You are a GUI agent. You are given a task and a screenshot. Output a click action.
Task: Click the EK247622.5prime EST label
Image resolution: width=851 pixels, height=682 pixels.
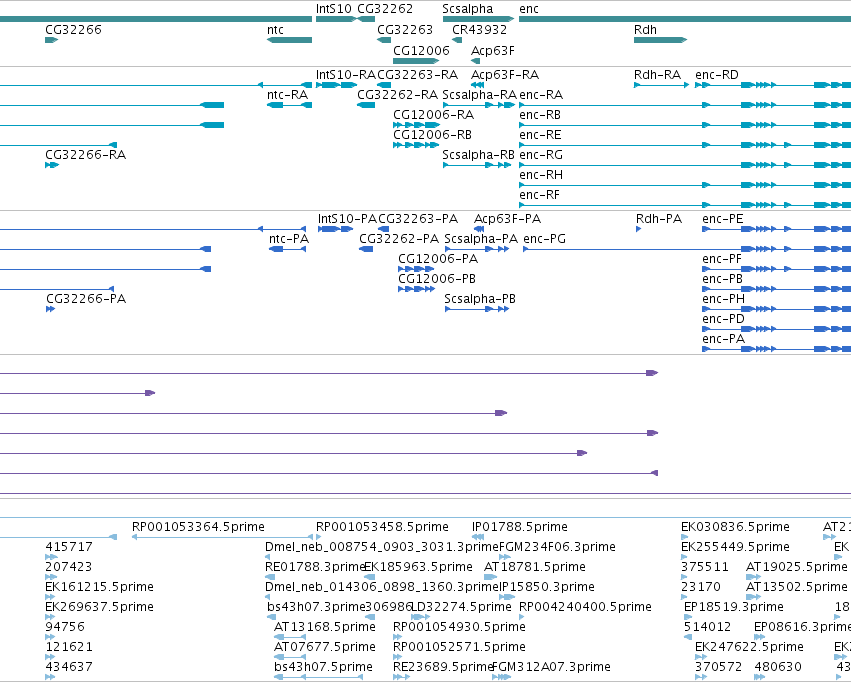click(x=749, y=647)
